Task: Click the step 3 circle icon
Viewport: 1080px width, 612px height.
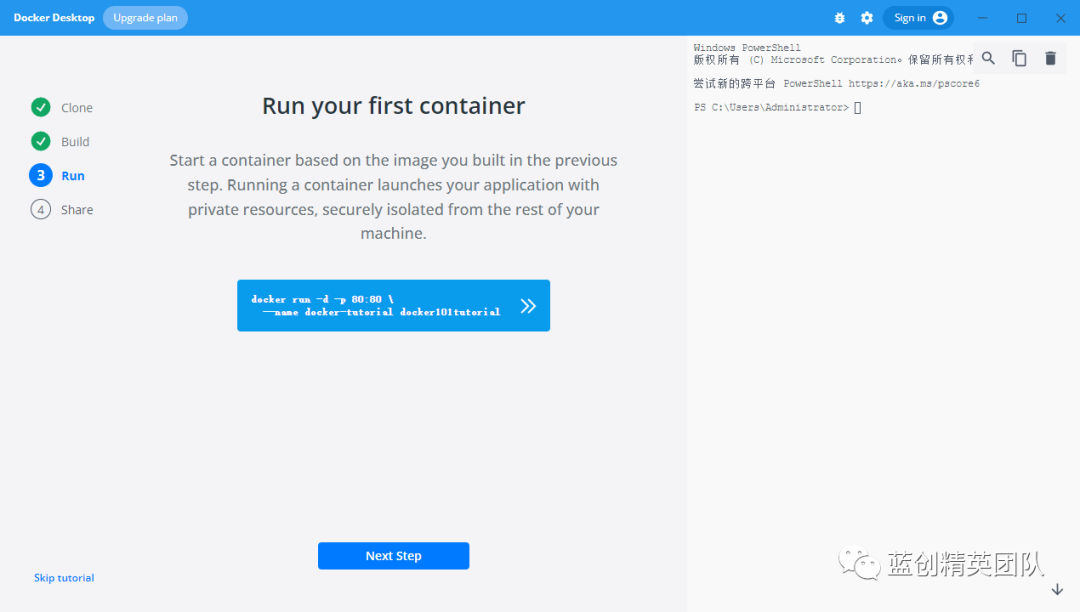Action: pyautogui.click(x=41, y=175)
